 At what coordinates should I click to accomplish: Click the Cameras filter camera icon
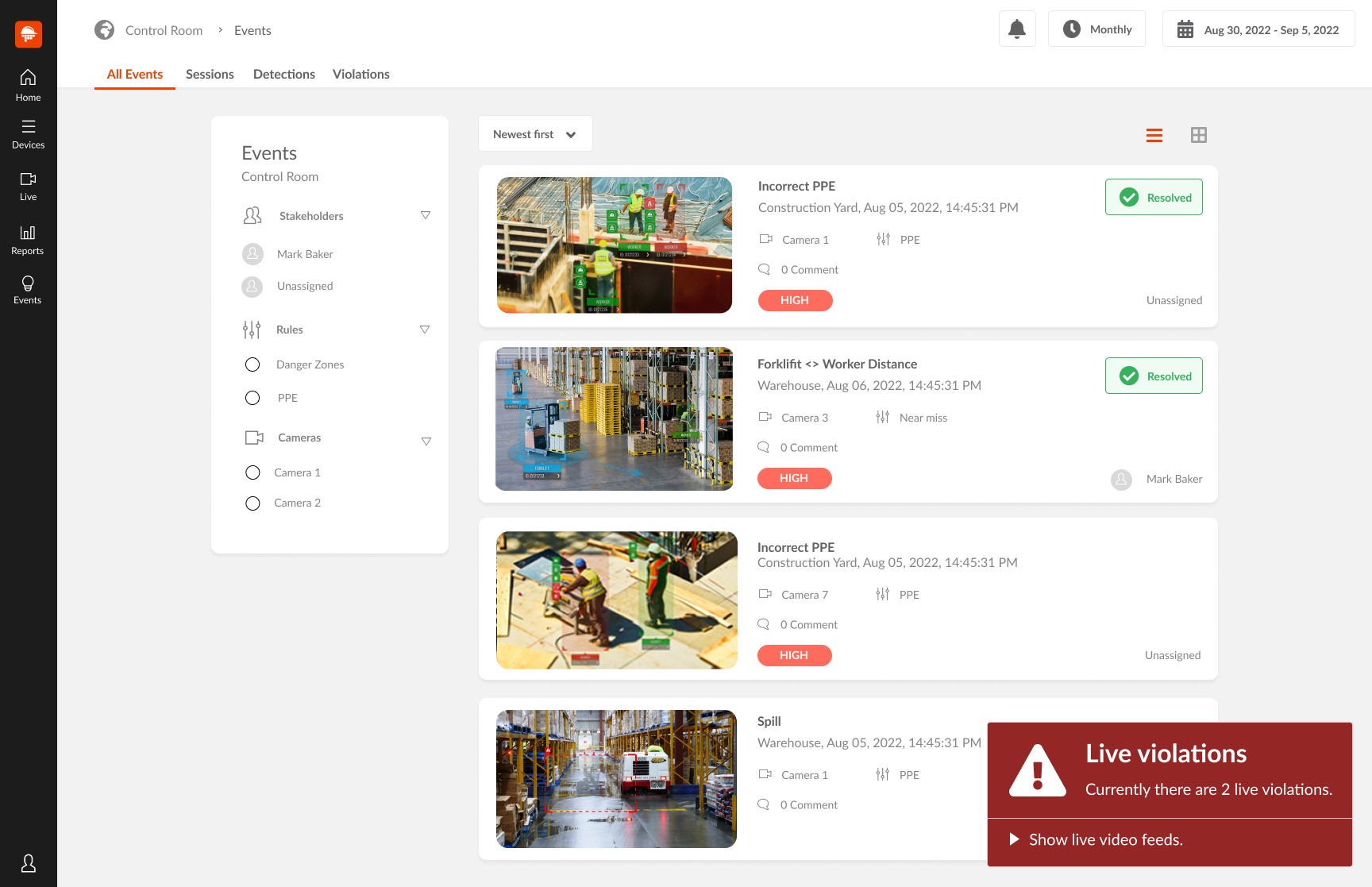pyautogui.click(x=254, y=438)
